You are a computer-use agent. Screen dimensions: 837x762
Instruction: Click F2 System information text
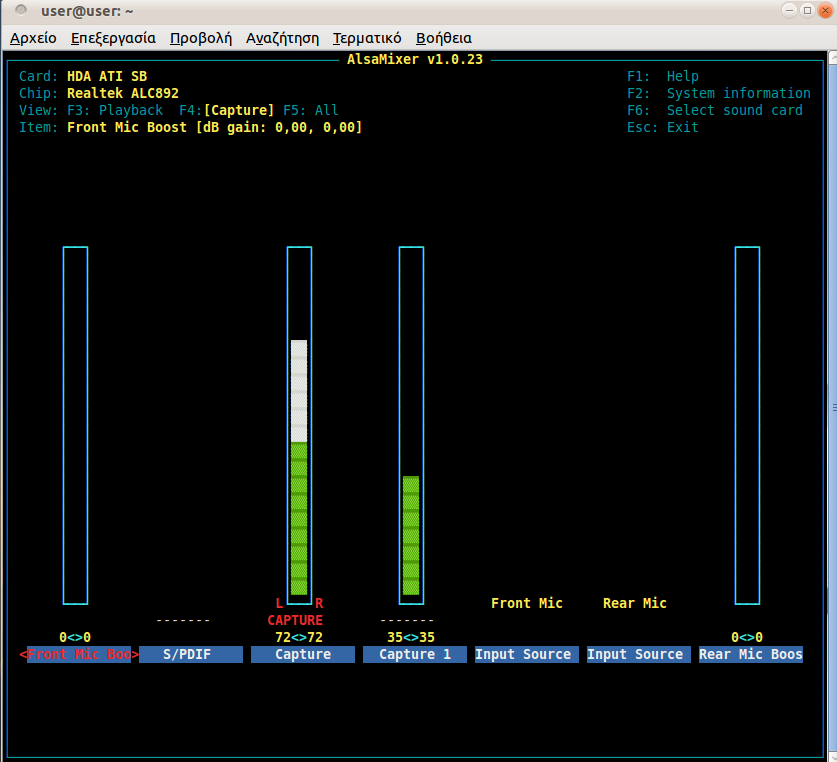tap(718, 93)
